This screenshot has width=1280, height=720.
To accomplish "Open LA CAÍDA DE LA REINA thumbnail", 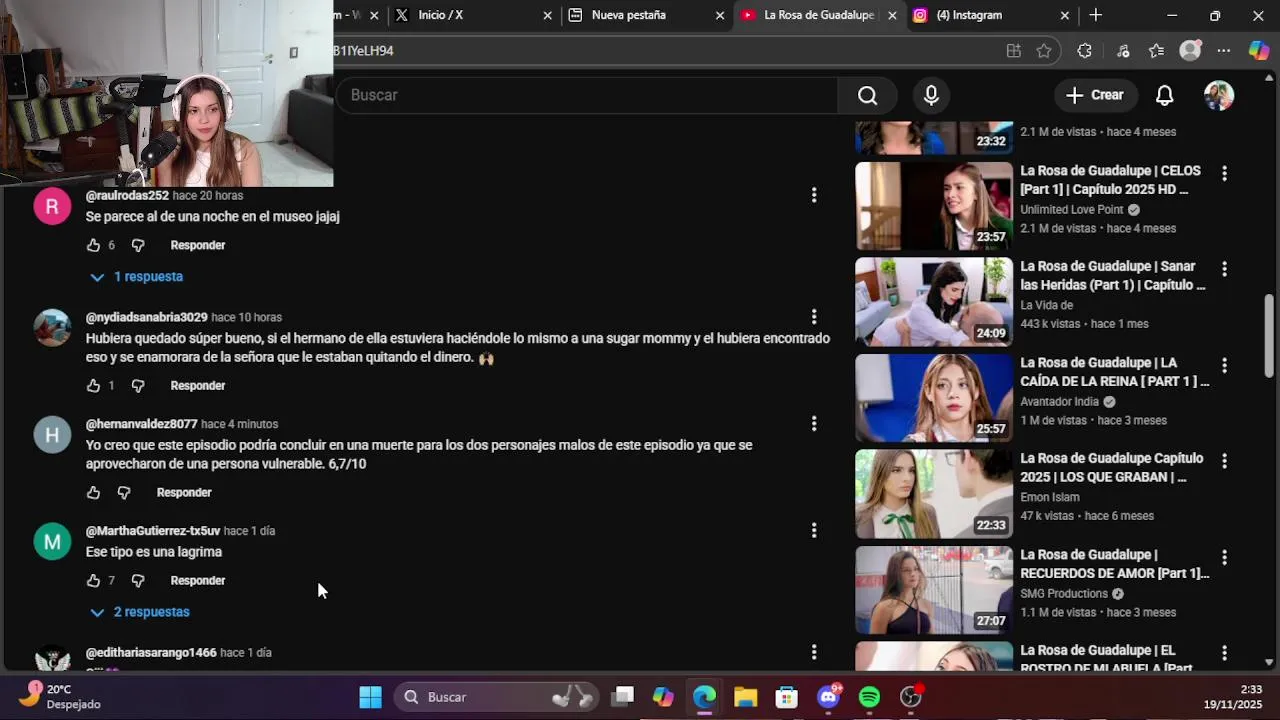I will (x=934, y=398).
